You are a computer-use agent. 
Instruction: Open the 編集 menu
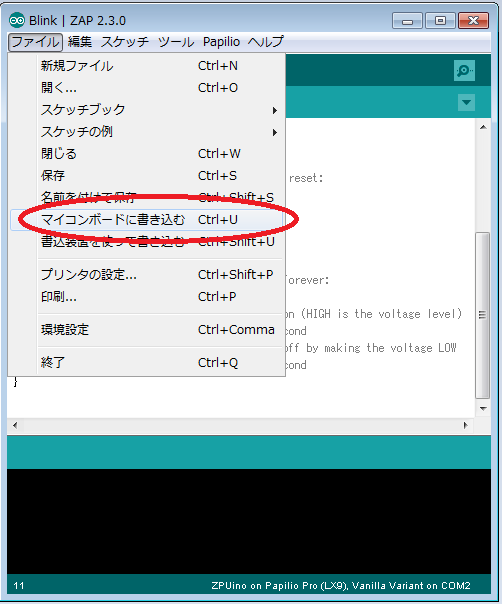[80, 42]
